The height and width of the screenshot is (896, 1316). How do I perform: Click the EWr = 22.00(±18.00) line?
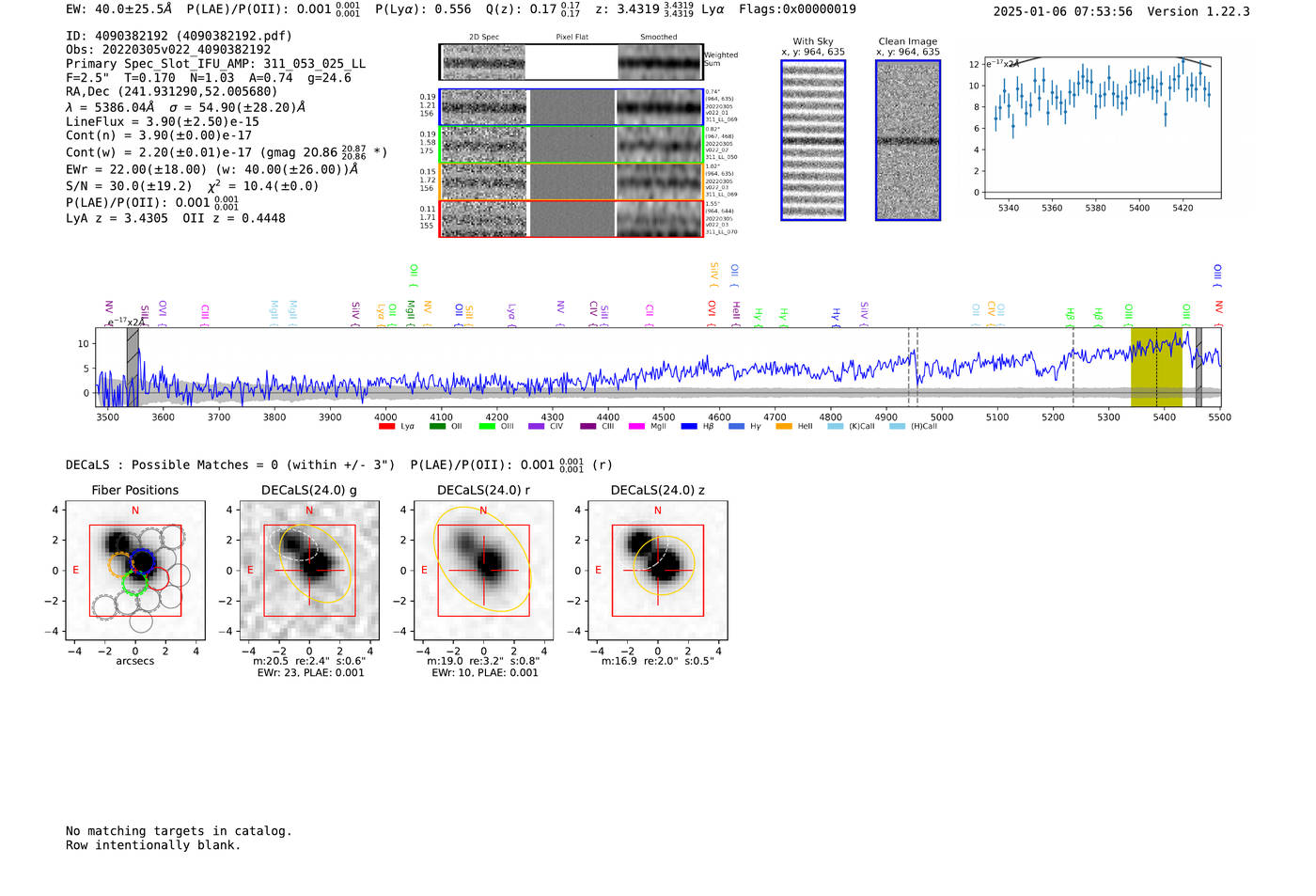point(211,169)
